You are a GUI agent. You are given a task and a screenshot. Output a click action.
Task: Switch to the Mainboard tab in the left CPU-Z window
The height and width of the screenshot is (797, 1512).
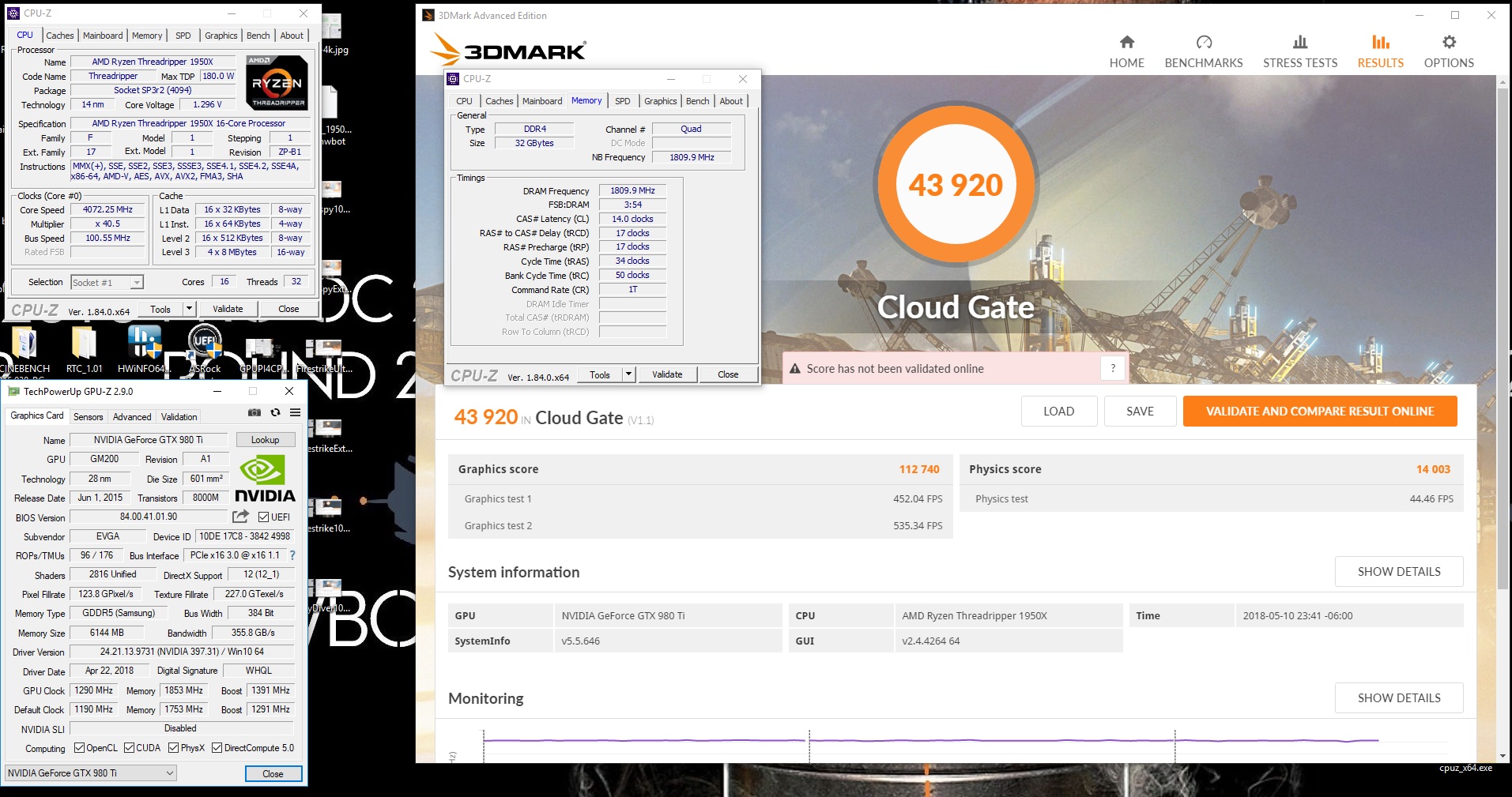click(x=103, y=36)
